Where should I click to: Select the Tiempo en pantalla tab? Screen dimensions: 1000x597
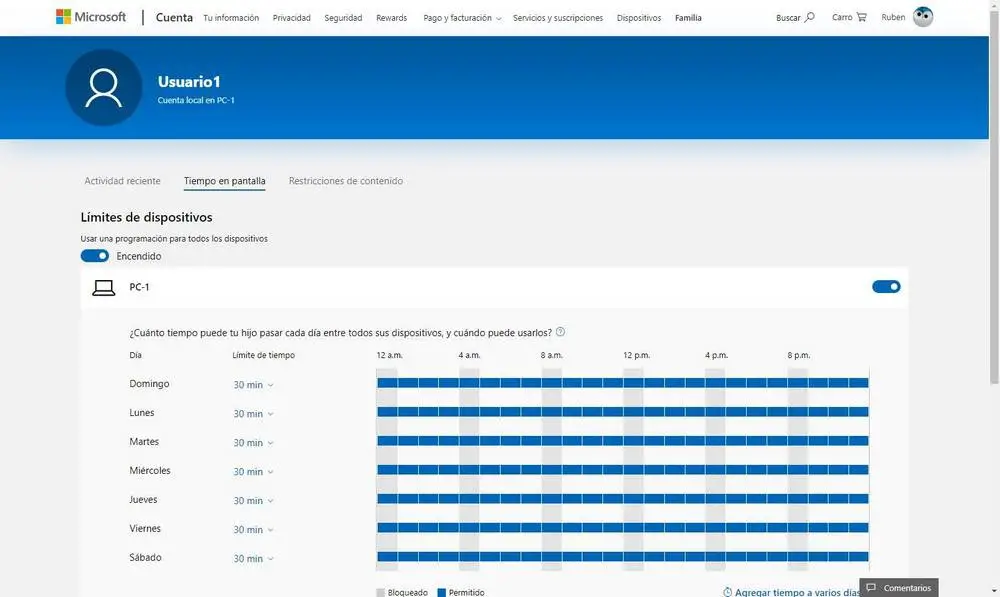click(224, 181)
